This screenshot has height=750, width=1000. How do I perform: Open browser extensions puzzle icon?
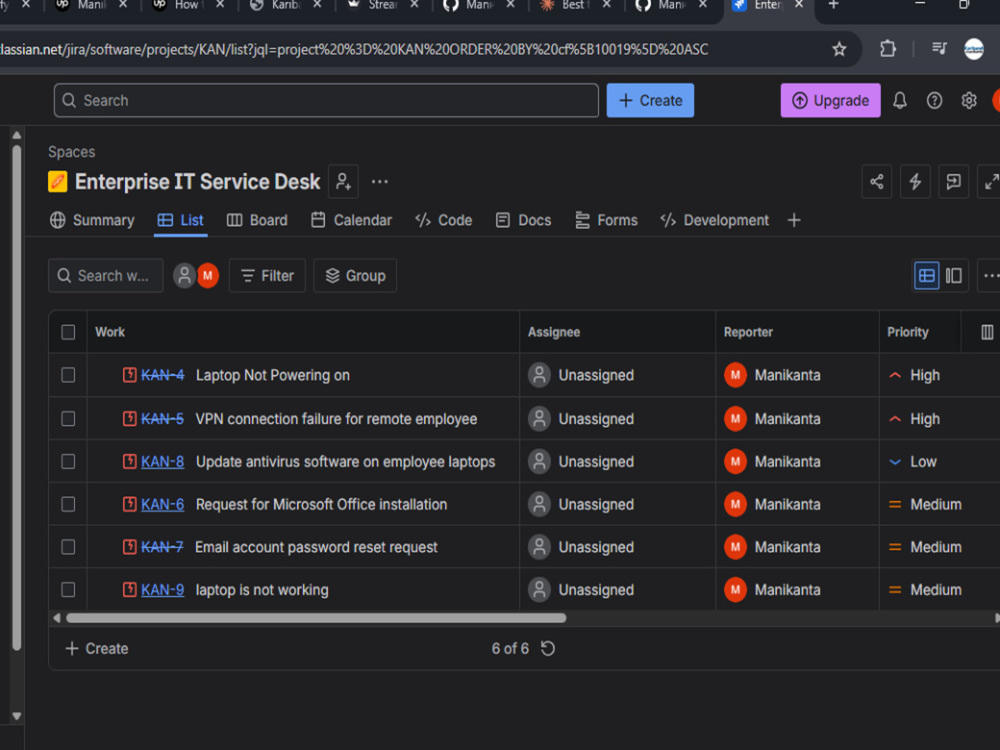point(888,48)
